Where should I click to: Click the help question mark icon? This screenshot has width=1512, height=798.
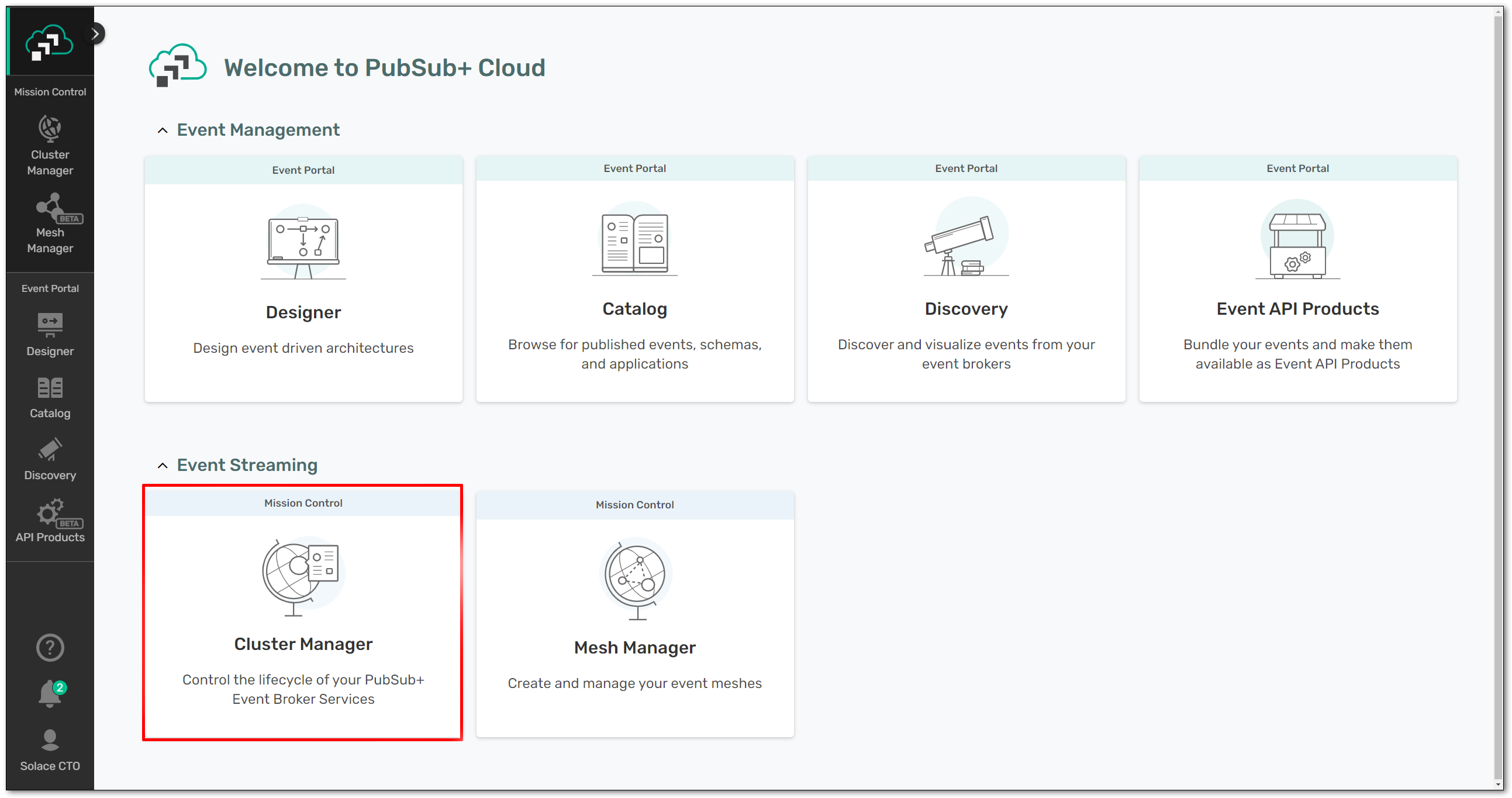[50, 648]
